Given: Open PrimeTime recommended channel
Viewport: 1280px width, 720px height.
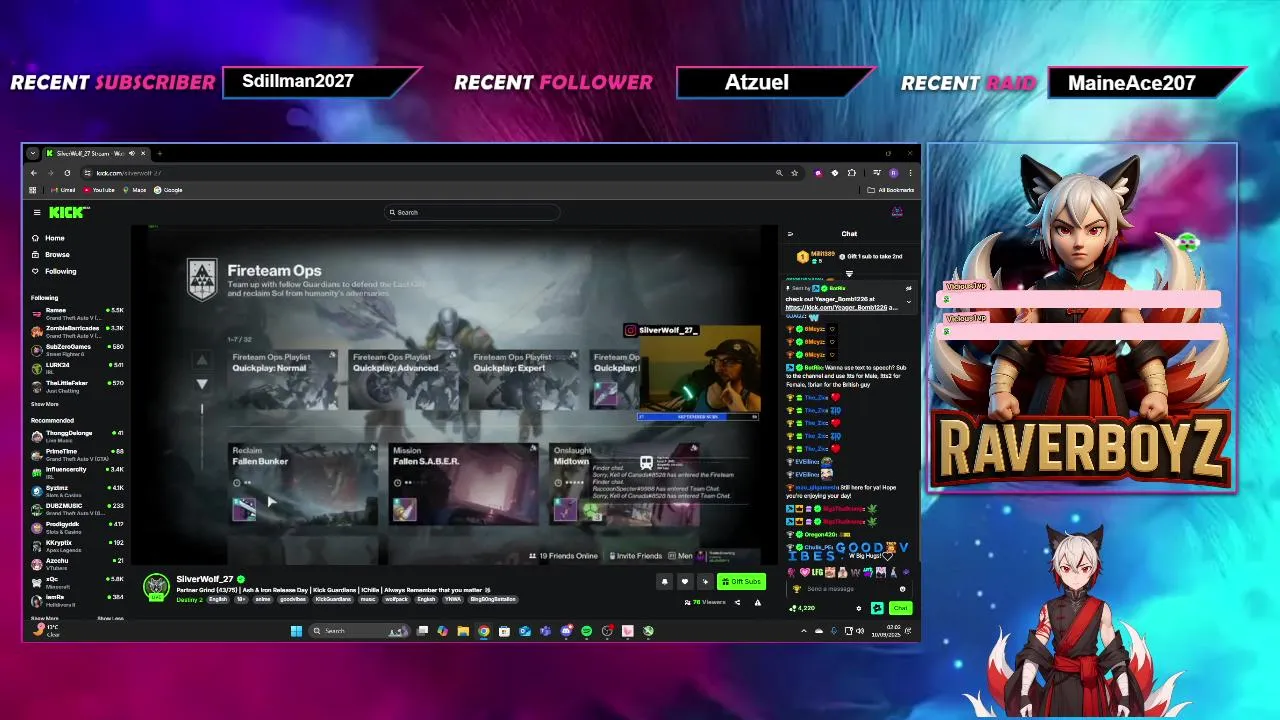Looking at the screenshot, I should (77, 454).
